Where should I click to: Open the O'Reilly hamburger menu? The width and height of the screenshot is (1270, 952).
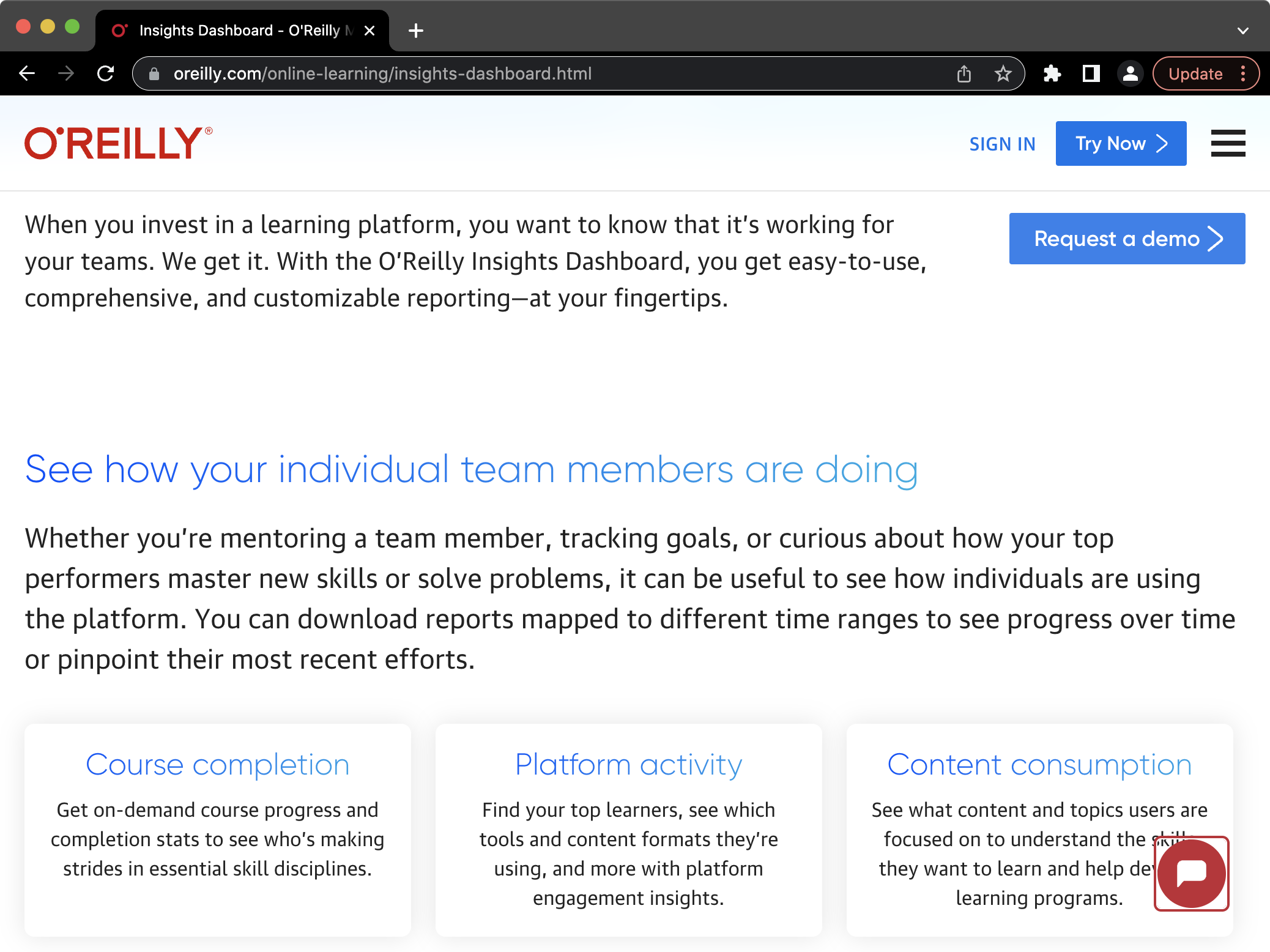[1228, 143]
